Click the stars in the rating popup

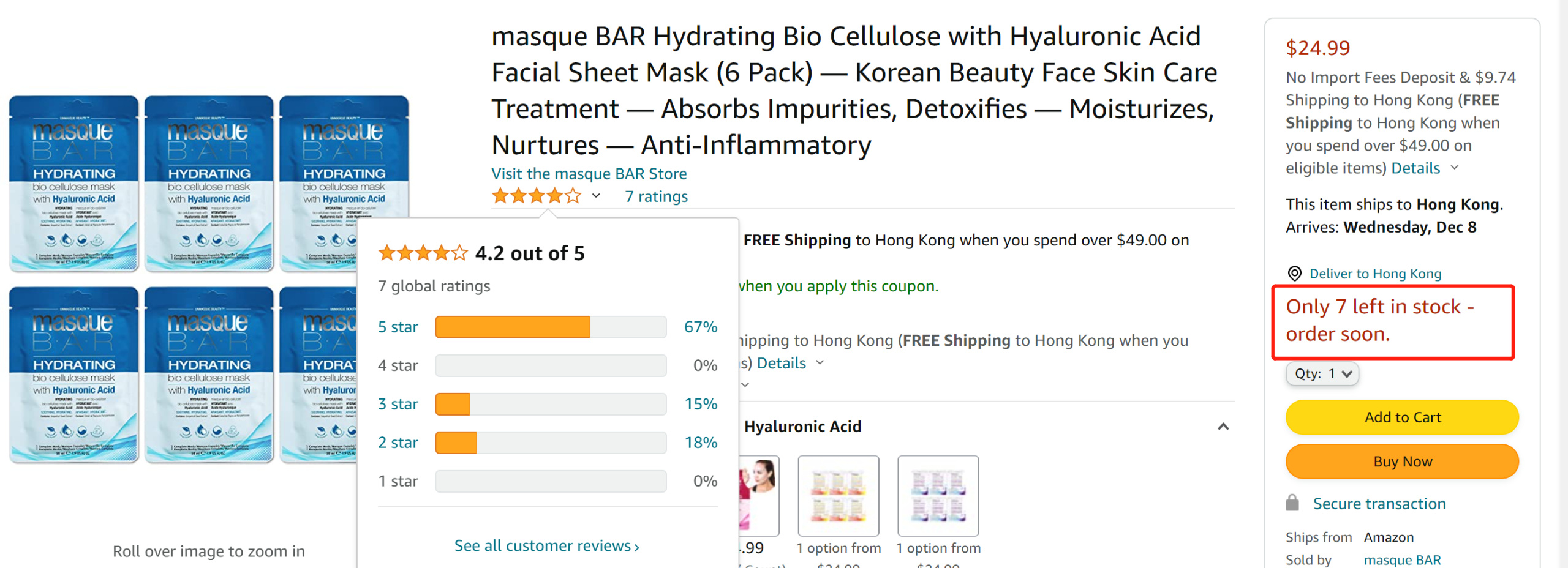click(x=423, y=253)
